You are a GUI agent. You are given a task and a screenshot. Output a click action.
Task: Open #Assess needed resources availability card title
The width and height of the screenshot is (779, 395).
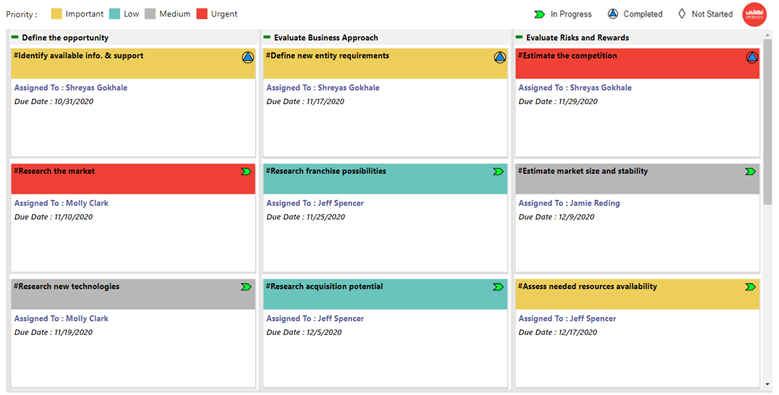pos(587,286)
